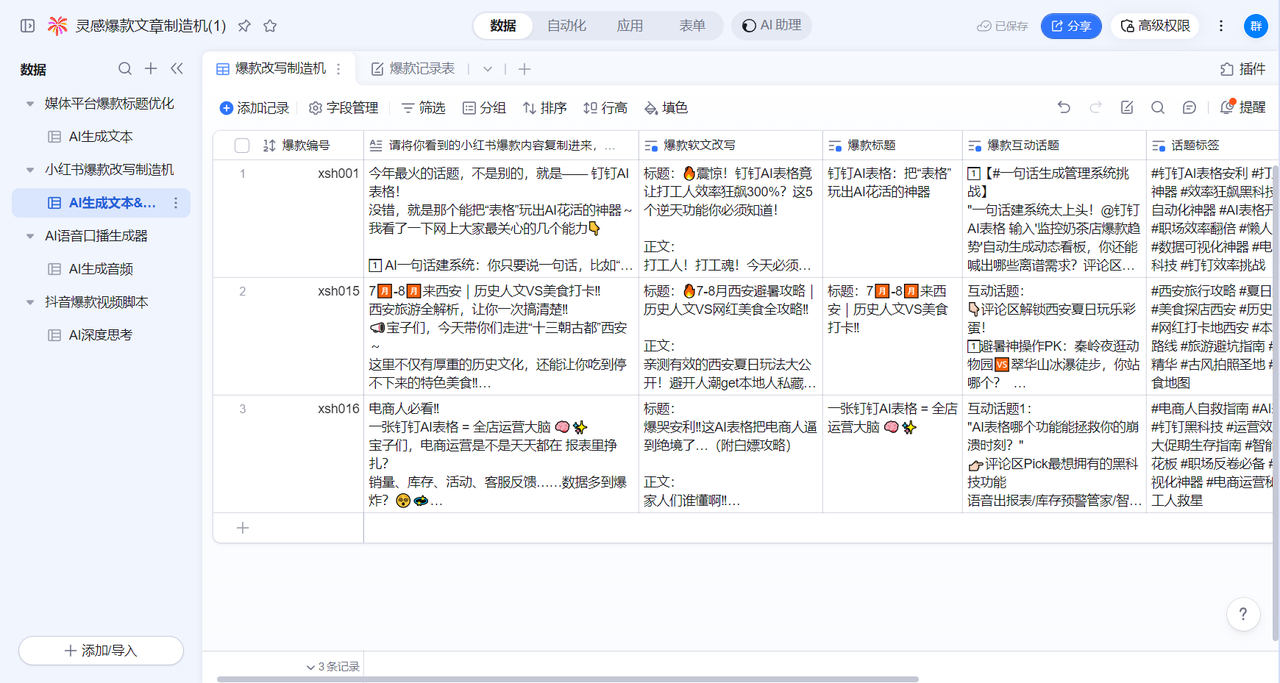Open the view tabs dropdown chevron
The width and height of the screenshot is (1280, 683).
488,69
